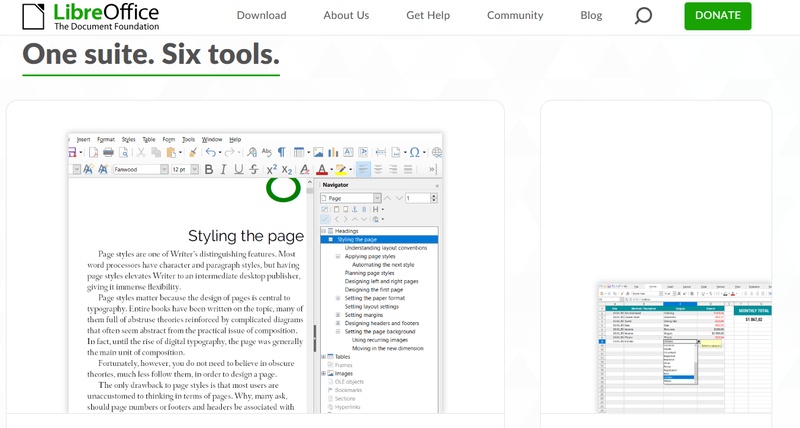Click the Calc spreadsheet screenshot thumbnail

point(684,347)
